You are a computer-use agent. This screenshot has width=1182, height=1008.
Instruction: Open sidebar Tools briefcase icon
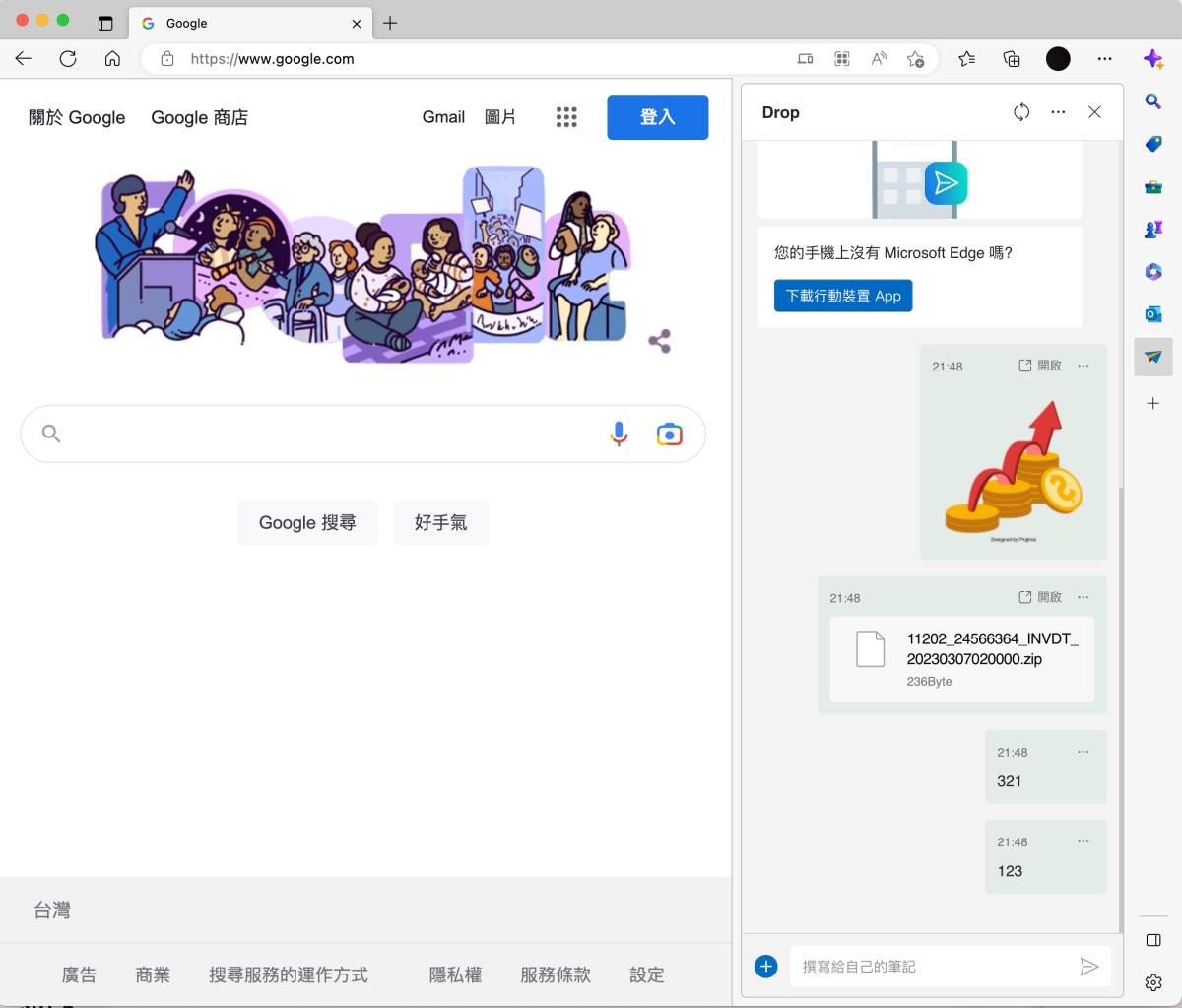pyautogui.click(x=1153, y=186)
